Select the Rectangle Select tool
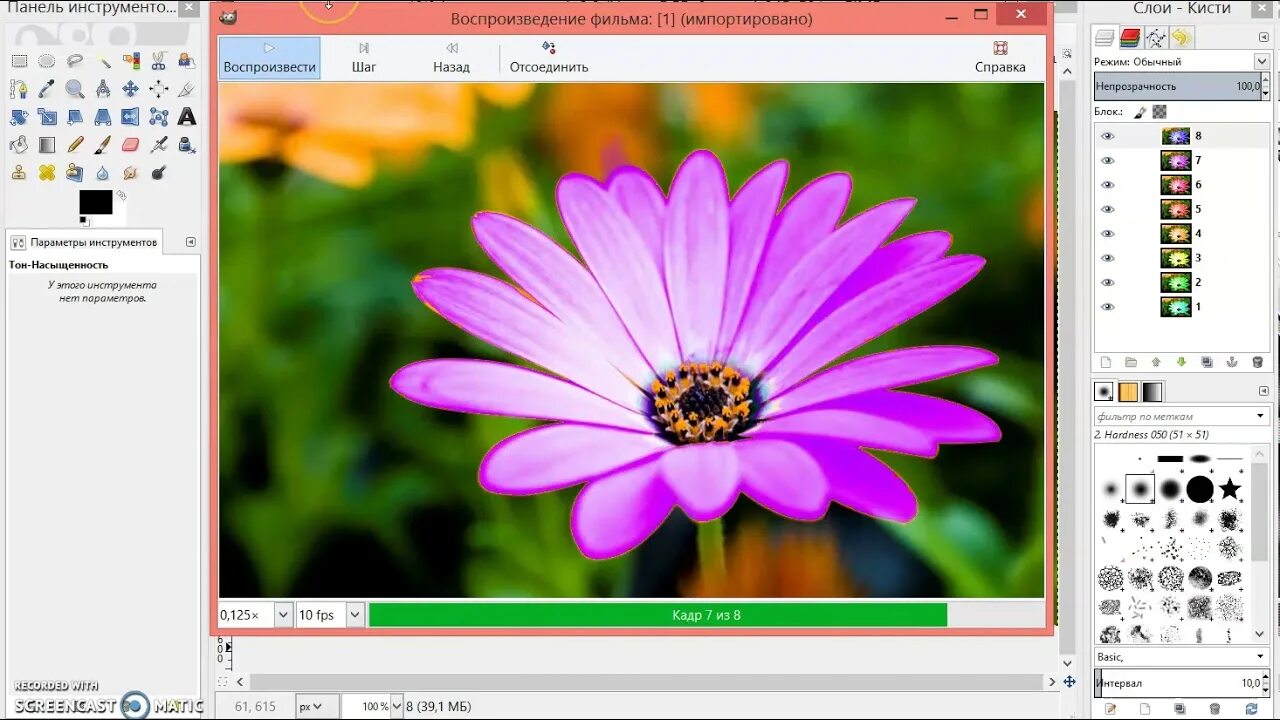 (x=19, y=61)
